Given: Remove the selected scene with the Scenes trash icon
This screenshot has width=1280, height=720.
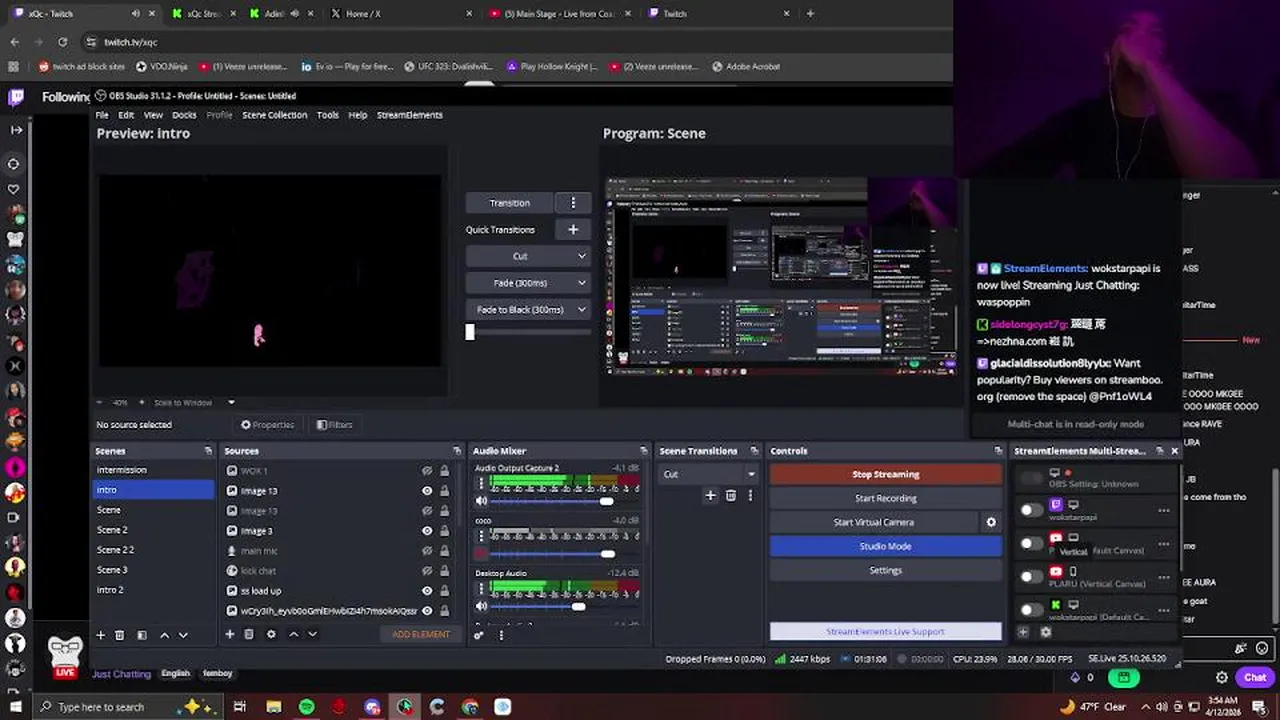Looking at the screenshot, I should click(x=119, y=635).
